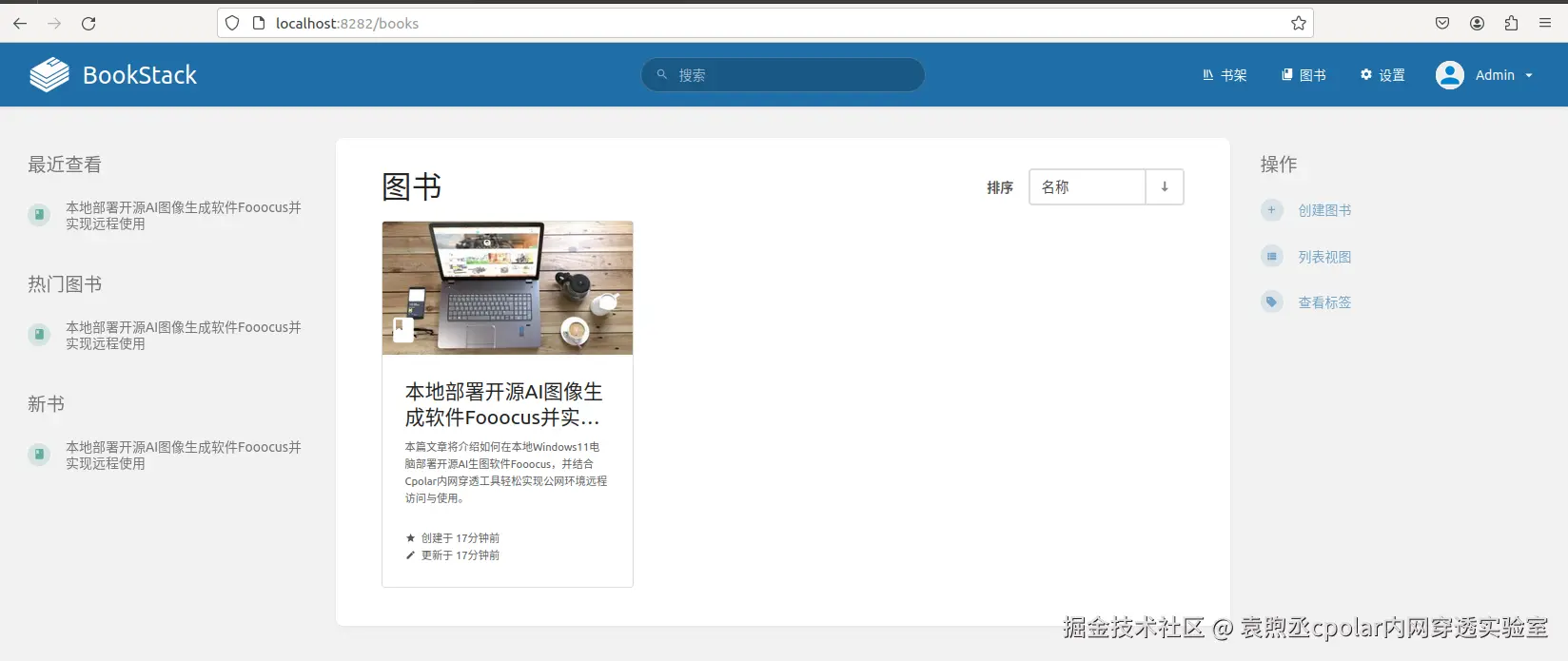
Task: Click the 搜索 search input field
Action: pos(783,75)
